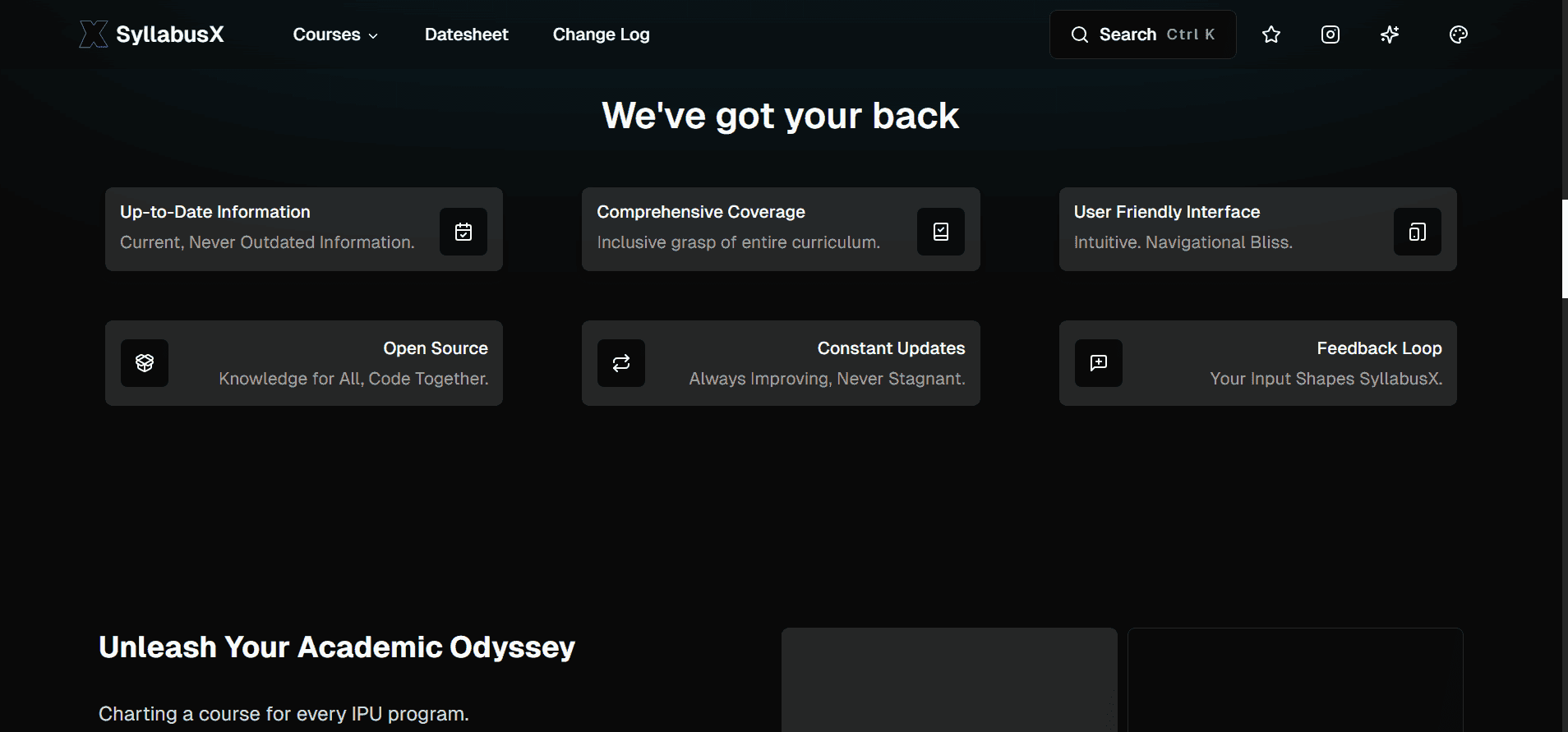Click book icon on Comprehensive Coverage card
Image resolution: width=1568 pixels, height=732 pixels.
pos(941,232)
